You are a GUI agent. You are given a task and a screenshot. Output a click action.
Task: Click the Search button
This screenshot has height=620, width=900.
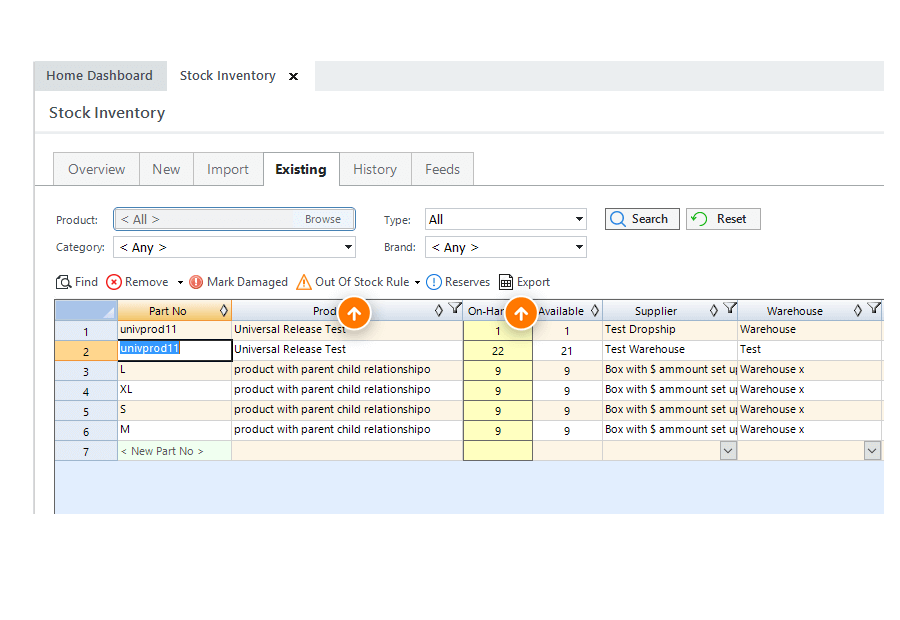(642, 219)
